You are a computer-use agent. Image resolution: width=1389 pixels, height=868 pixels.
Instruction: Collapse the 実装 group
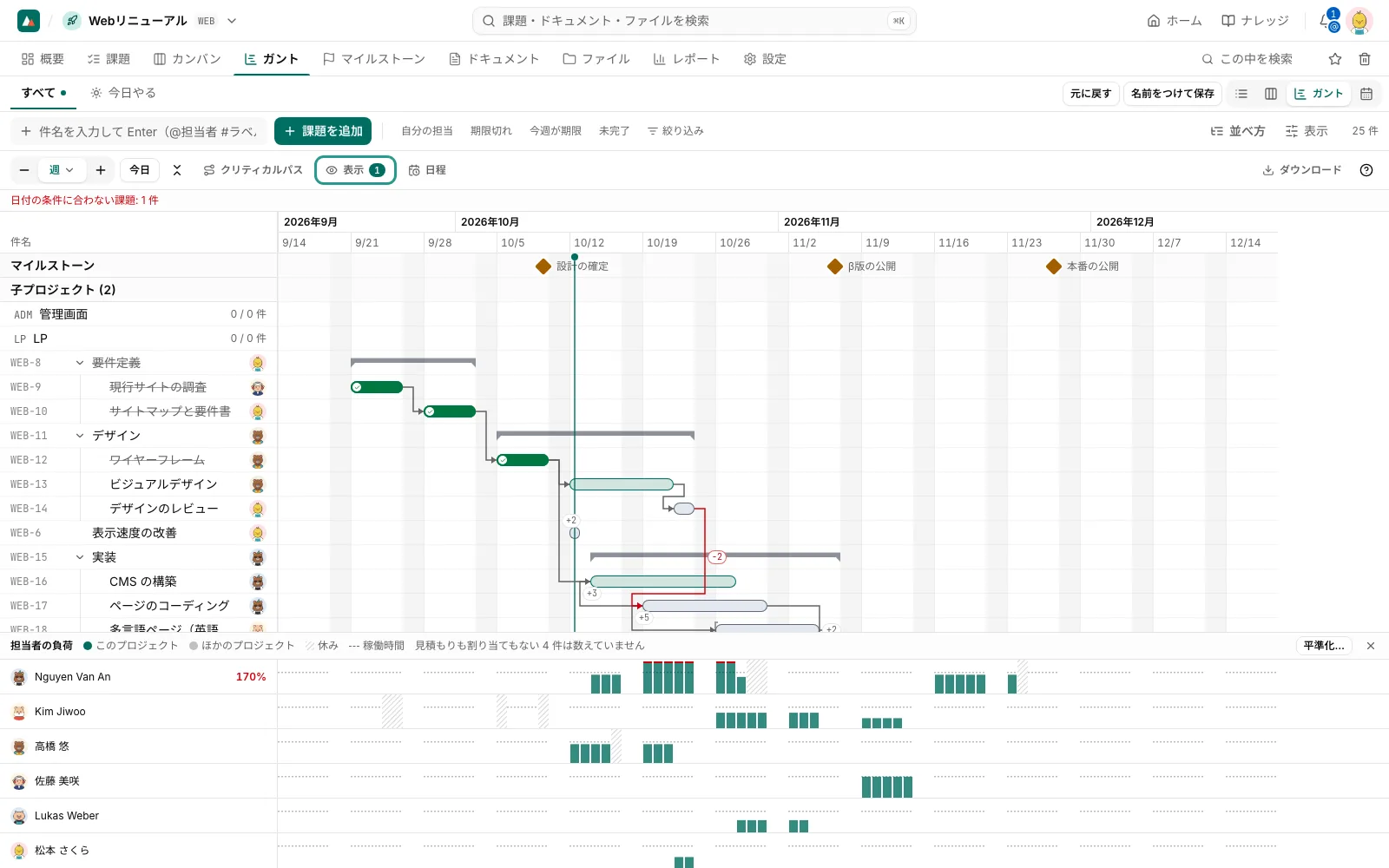coord(80,557)
